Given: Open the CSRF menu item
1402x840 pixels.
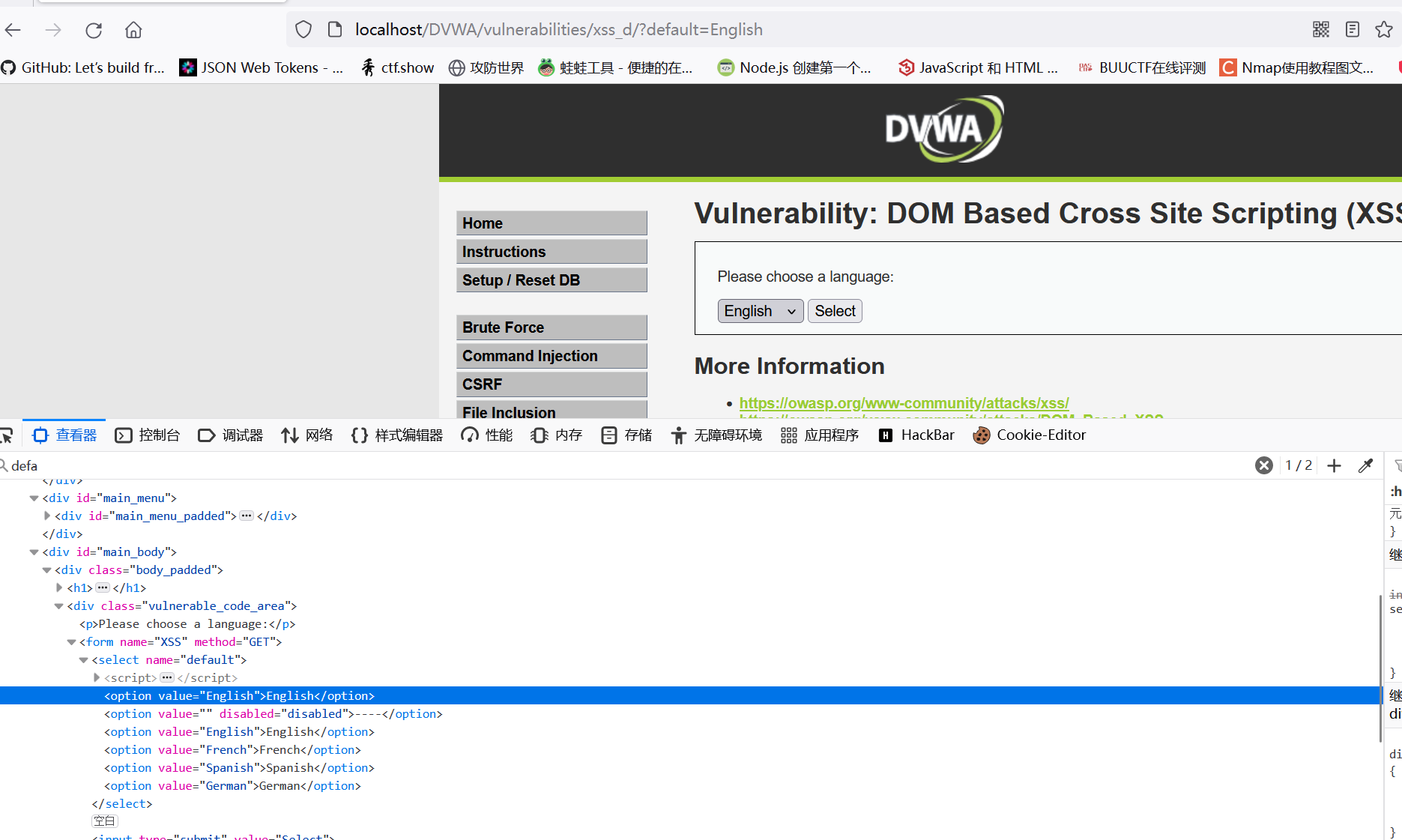Looking at the screenshot, I should click(x=552, y=384).
